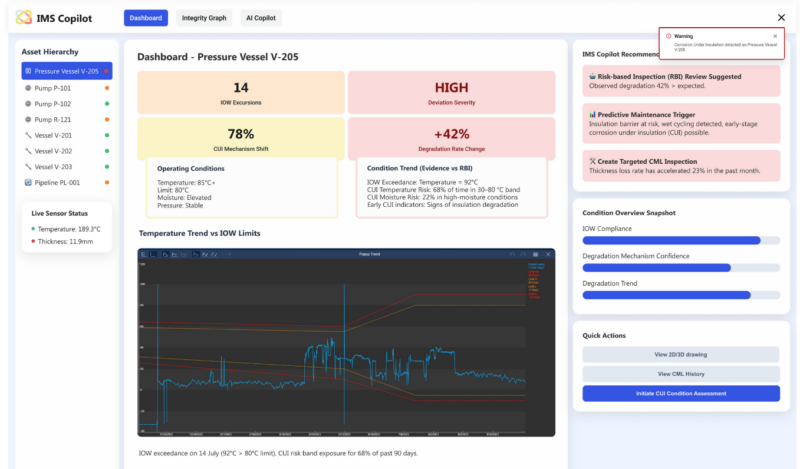The image size is (800, 469).
Task: Click the close X in trend chart toolbar
Action: 548,255
